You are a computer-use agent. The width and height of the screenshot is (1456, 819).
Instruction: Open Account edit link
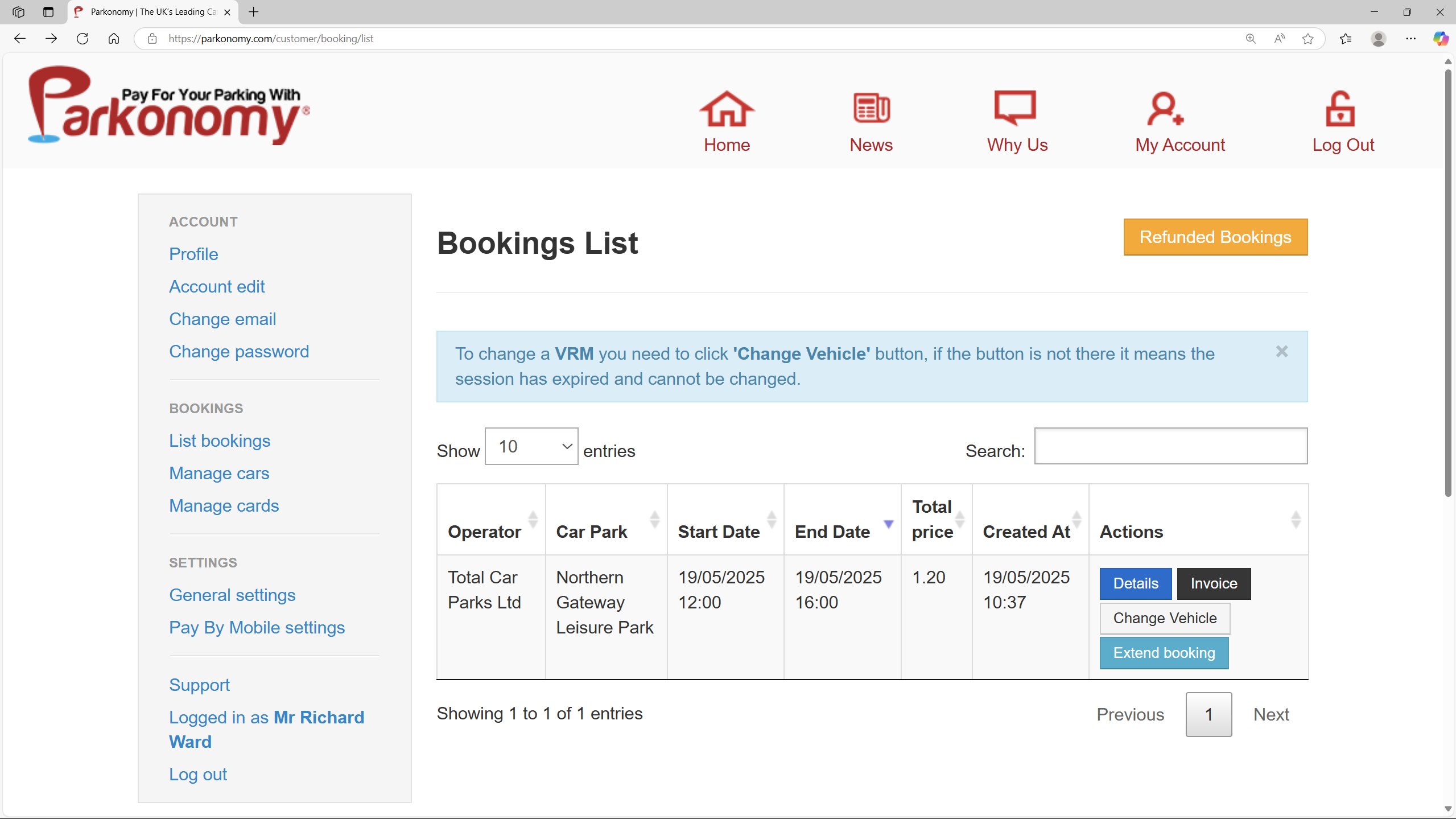coord(217,286)
